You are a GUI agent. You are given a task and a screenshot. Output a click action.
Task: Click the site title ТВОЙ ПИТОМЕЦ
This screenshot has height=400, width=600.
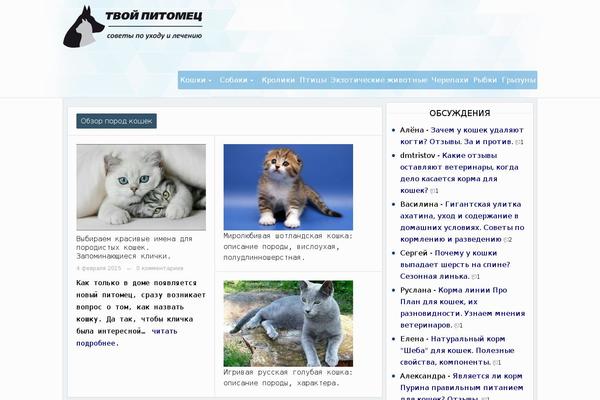(x=154, y=16)
